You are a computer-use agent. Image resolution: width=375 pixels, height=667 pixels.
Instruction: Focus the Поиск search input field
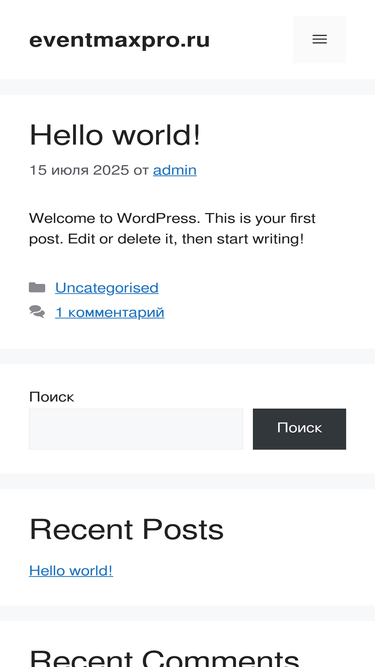tap(136, 429)
